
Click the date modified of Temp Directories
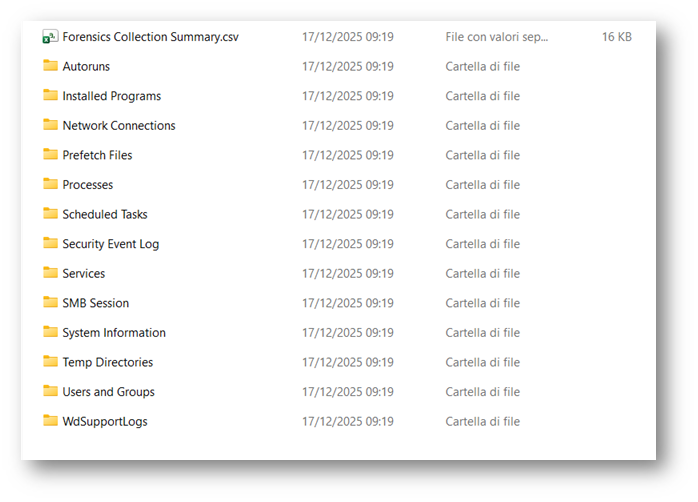348,362
